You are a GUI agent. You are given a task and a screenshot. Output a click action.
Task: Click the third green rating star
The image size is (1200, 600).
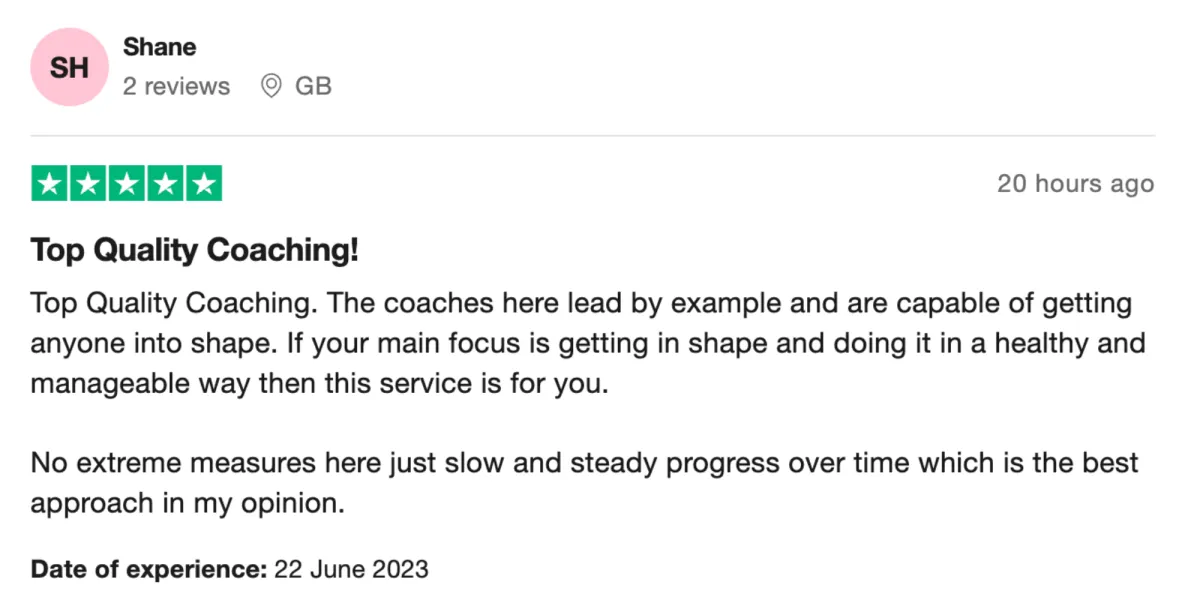127,184
